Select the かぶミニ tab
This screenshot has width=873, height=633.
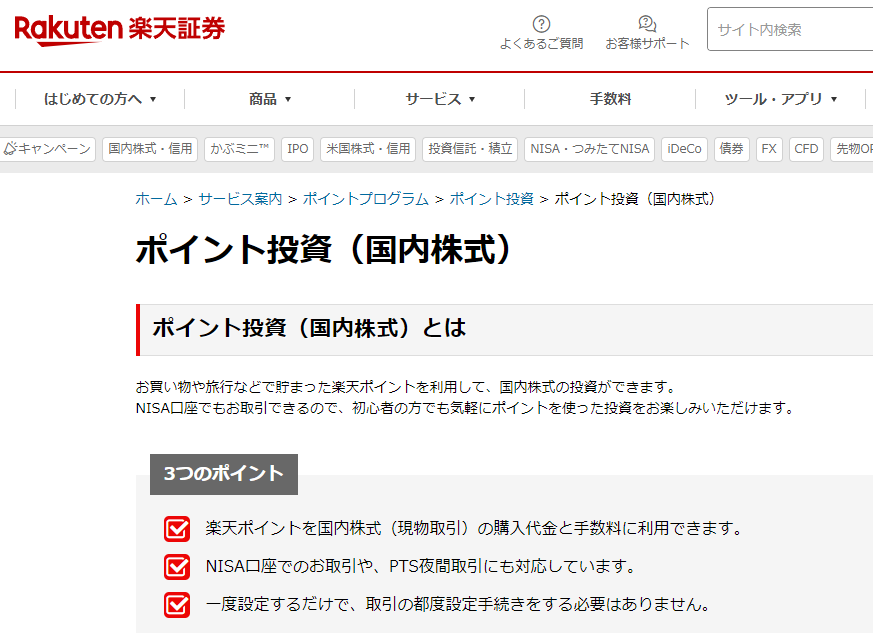point(239,149)
